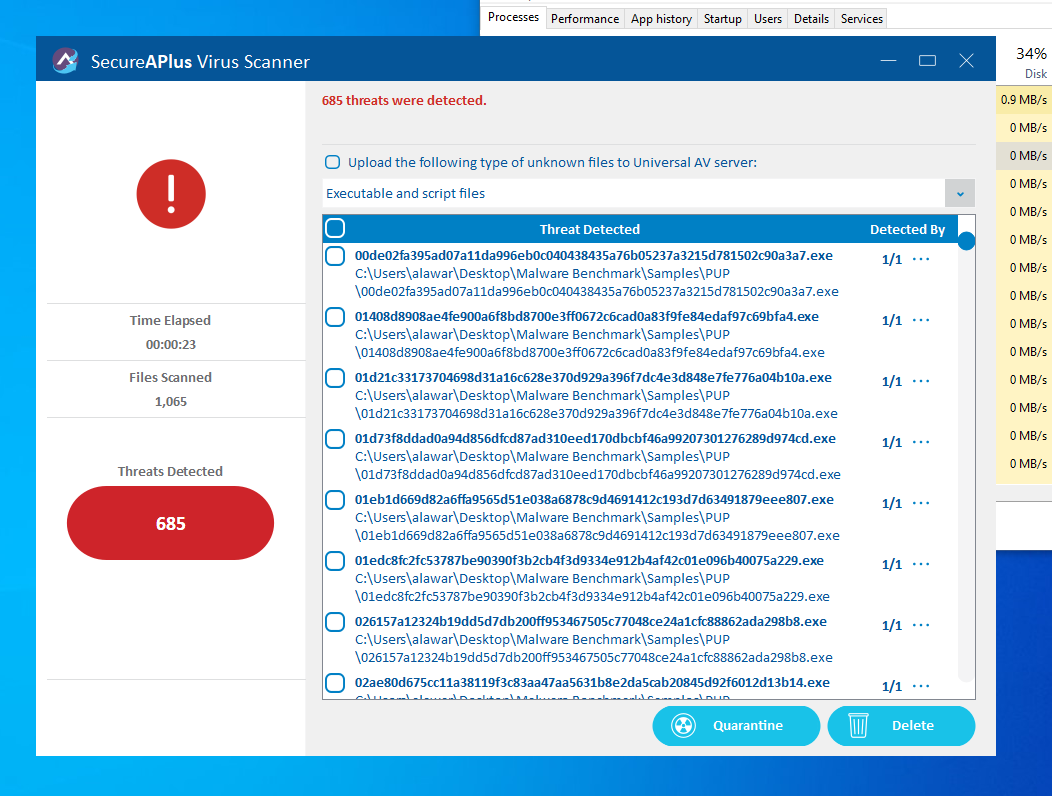
Task: Click the Files Scanned value 1,065
Action: pyautogui.click(x=171, y=402)
